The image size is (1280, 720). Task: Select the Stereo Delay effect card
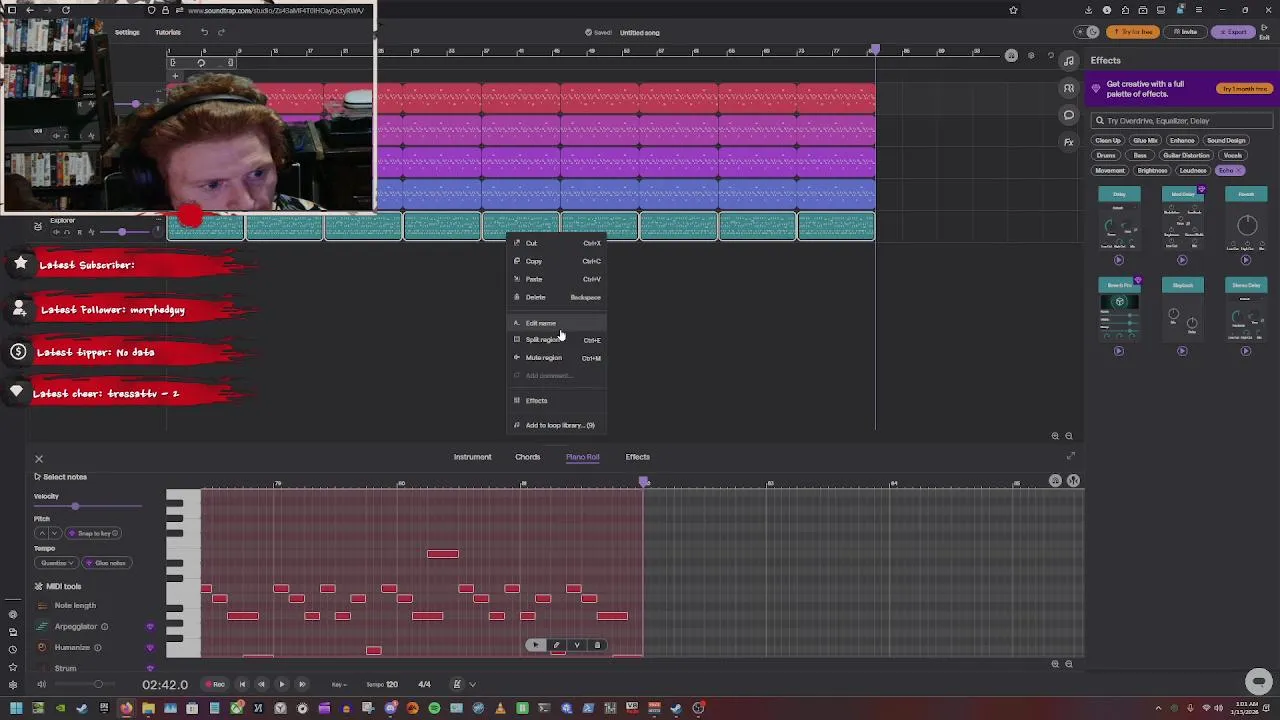point(1246,312)
